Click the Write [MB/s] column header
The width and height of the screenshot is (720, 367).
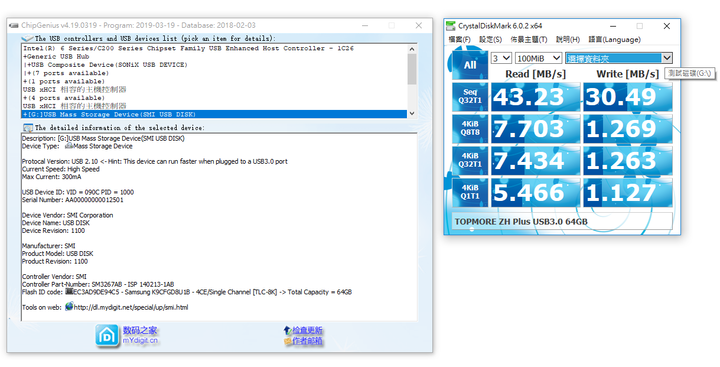coord(627,74)
